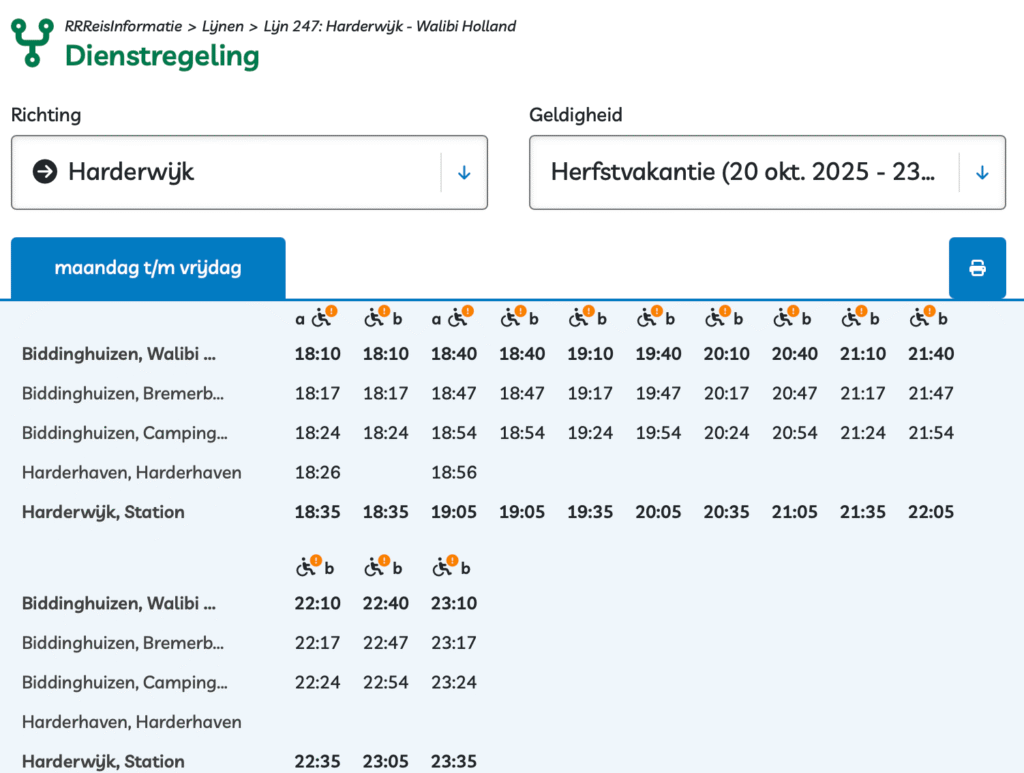Open the Lijnen breadcrumb link
The image size is (1024, 773).
point(222,26)
